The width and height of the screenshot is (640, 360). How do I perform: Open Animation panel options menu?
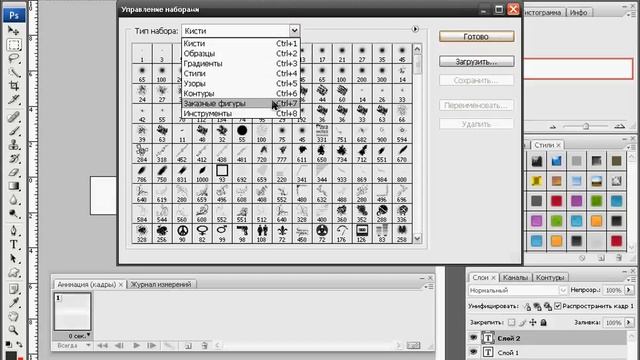429,287
